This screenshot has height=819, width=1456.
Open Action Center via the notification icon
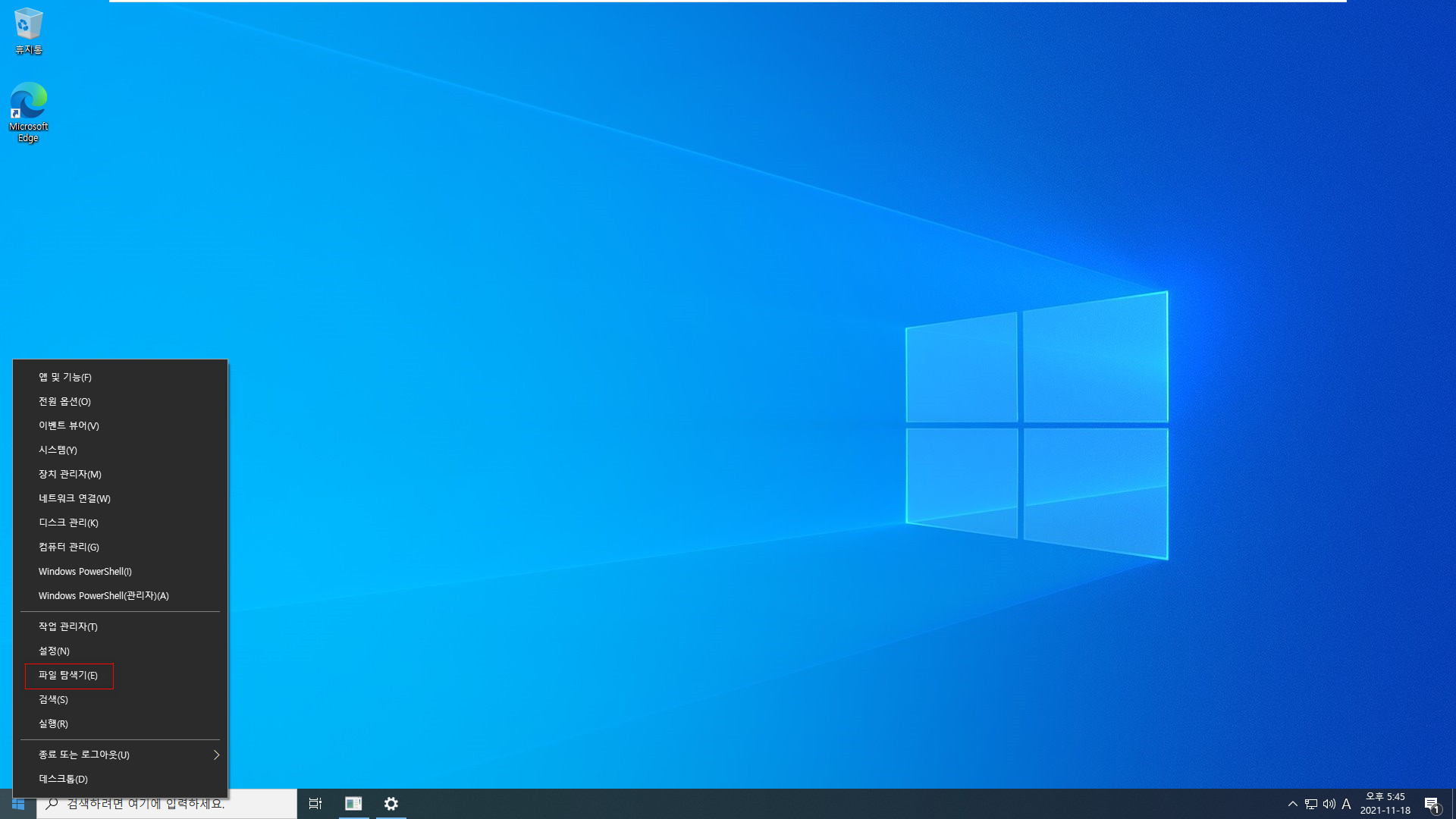click(1432, 804)
